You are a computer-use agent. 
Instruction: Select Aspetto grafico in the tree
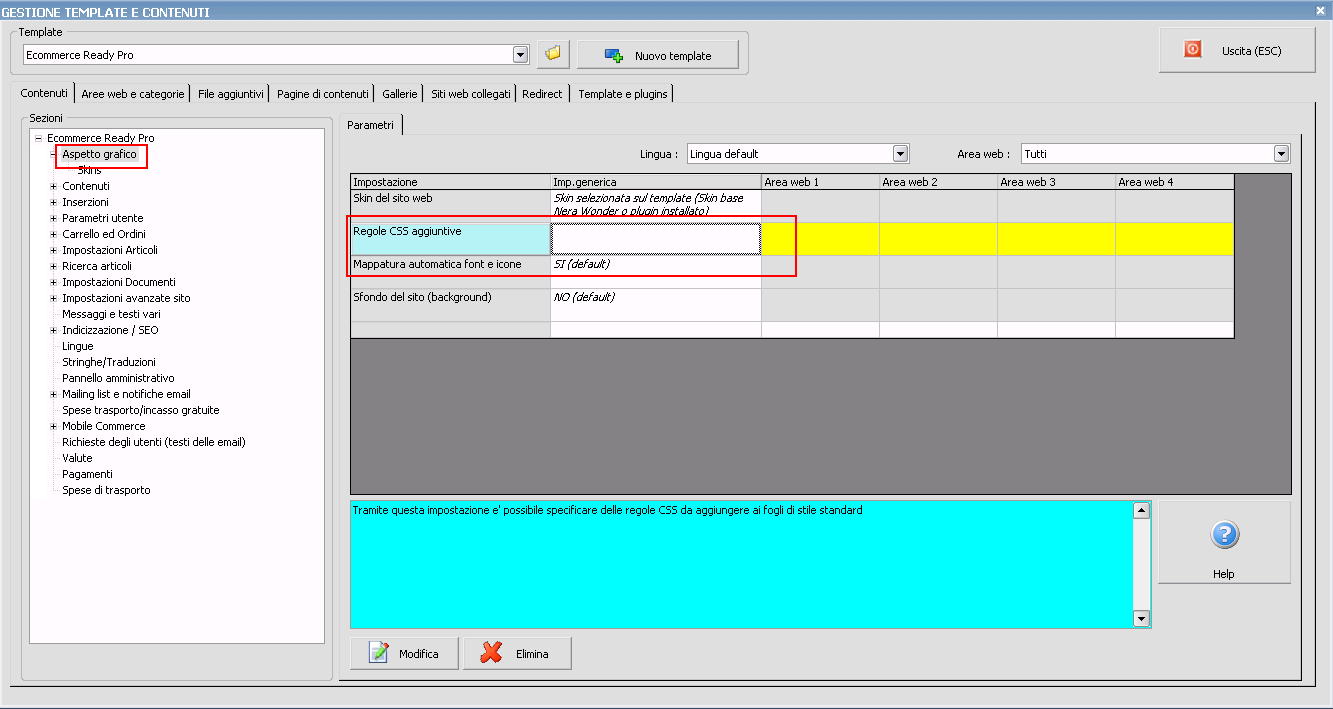pyautogui.click(x=99, y=154)
